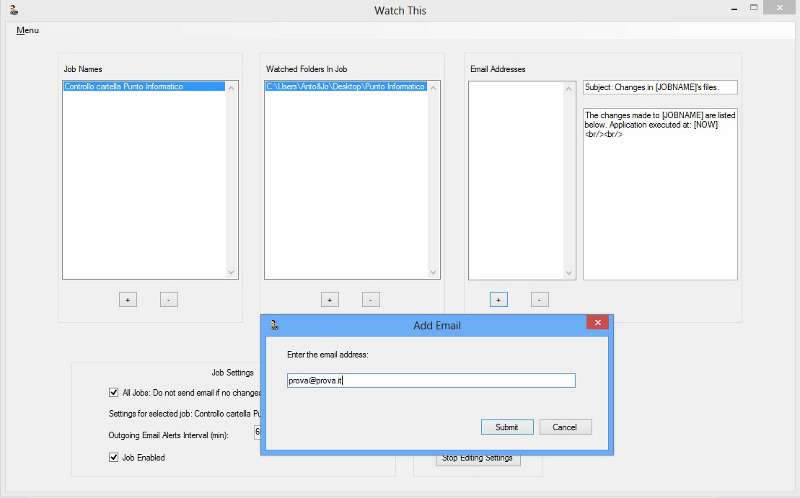Screen dimensions: 800x498
Task: Remove watched folder with minus button
Action: [x=371, y=300]
